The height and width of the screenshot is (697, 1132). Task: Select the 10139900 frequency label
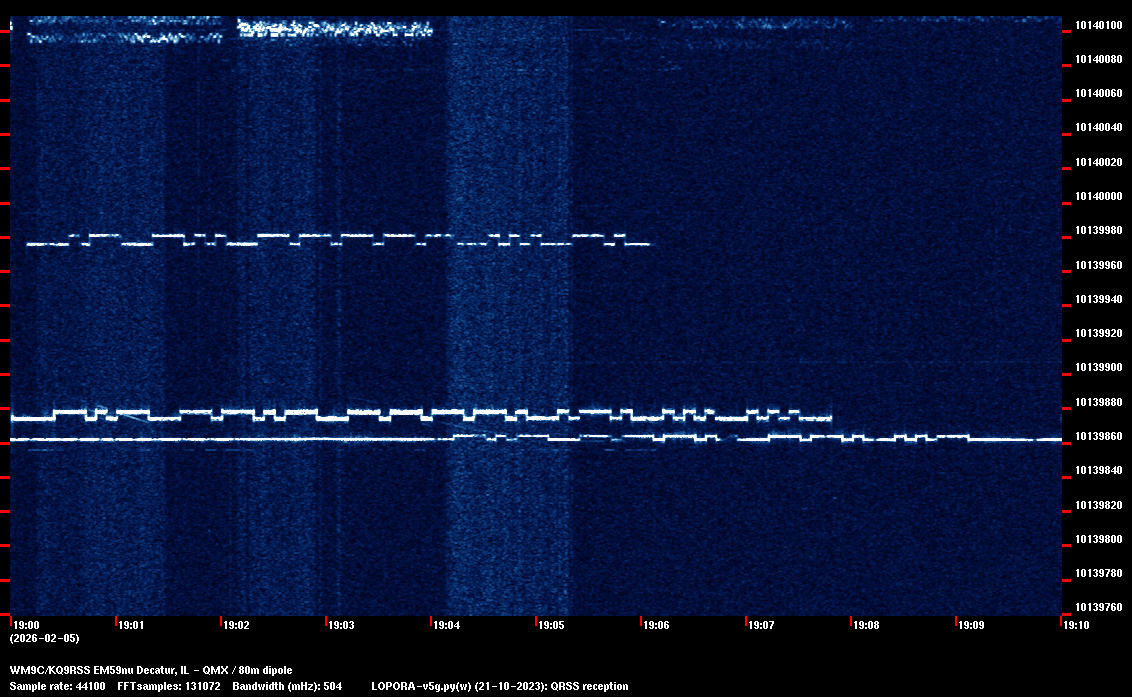click(x=1099, y=367)
